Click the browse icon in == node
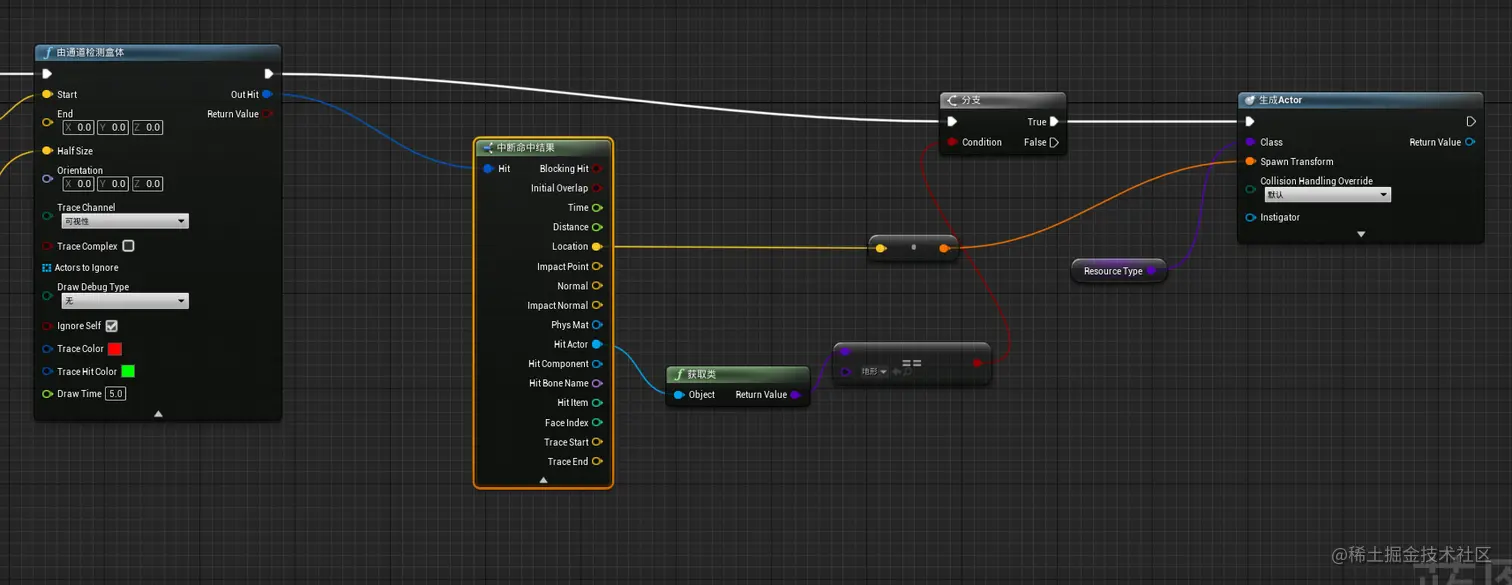This screenshot has width=1512, height=585. point(909,372)
